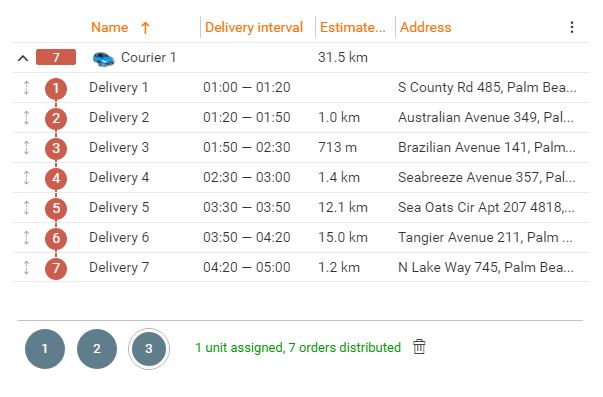
Task: Select the red marker number 2
Action: [x=56, y=118]
